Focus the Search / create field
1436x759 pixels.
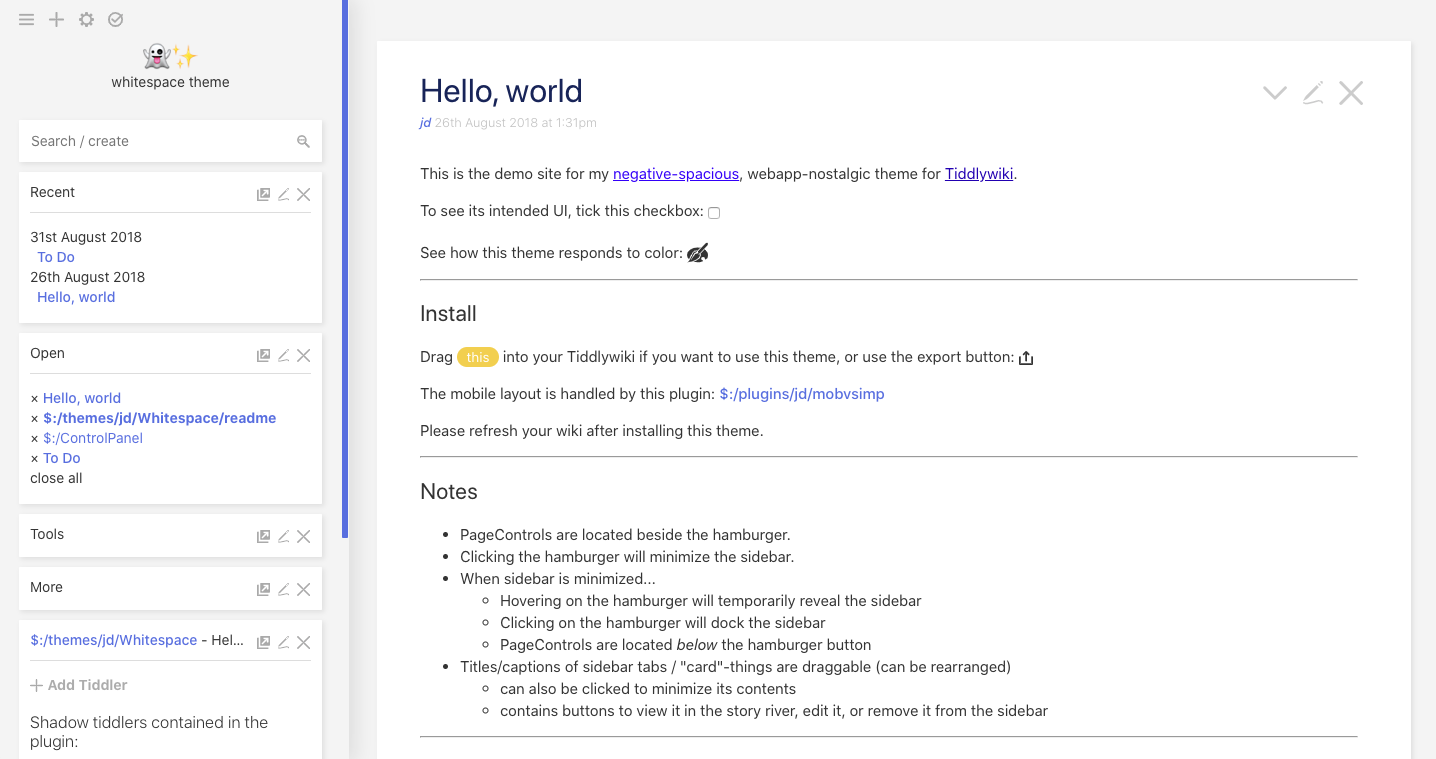click(170, 141)
